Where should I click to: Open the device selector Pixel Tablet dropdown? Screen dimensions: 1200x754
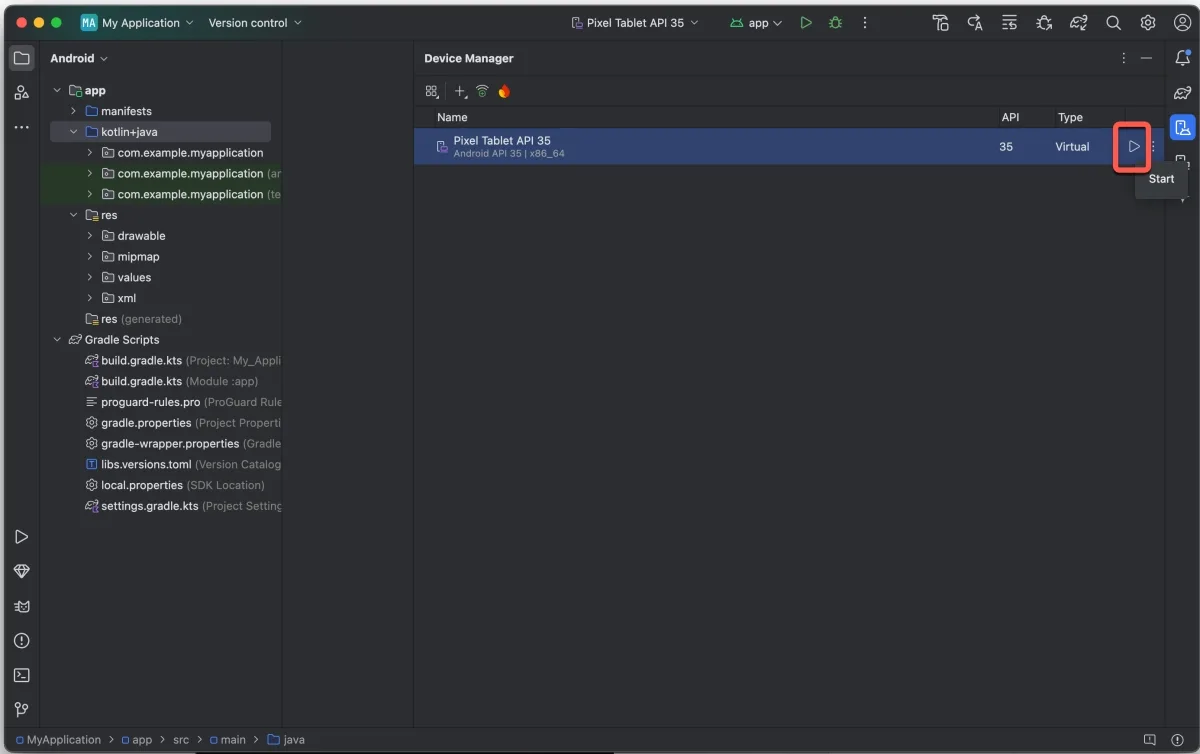[x=635, y=23]
